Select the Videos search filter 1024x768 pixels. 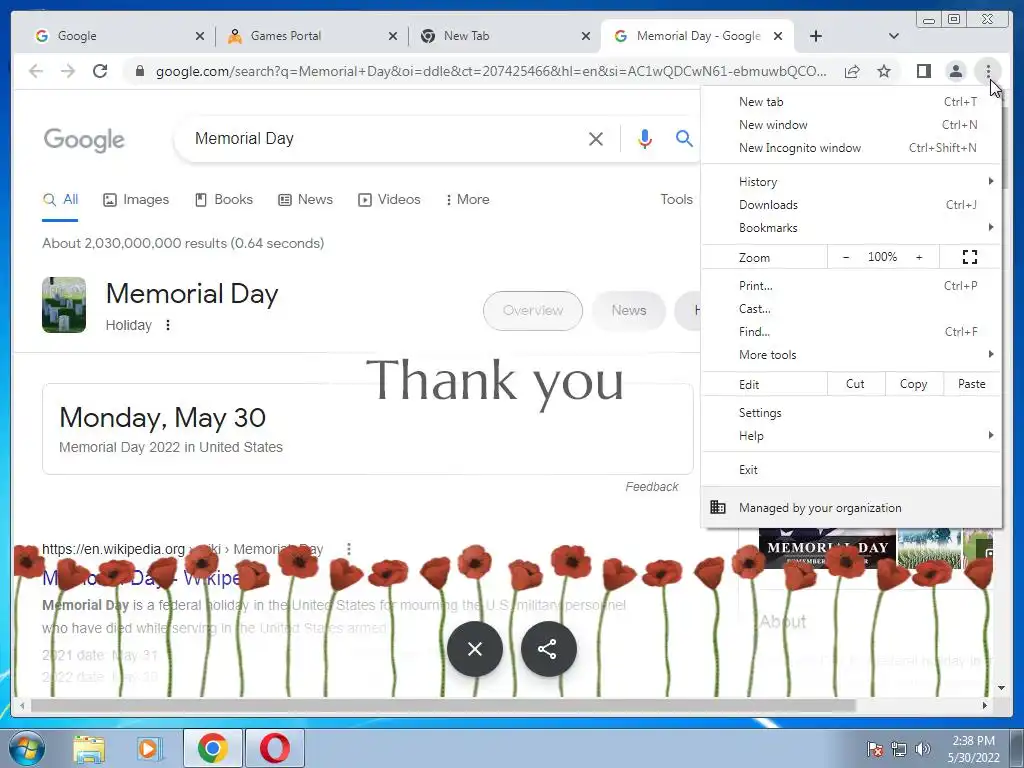click(x=389, y=200)
